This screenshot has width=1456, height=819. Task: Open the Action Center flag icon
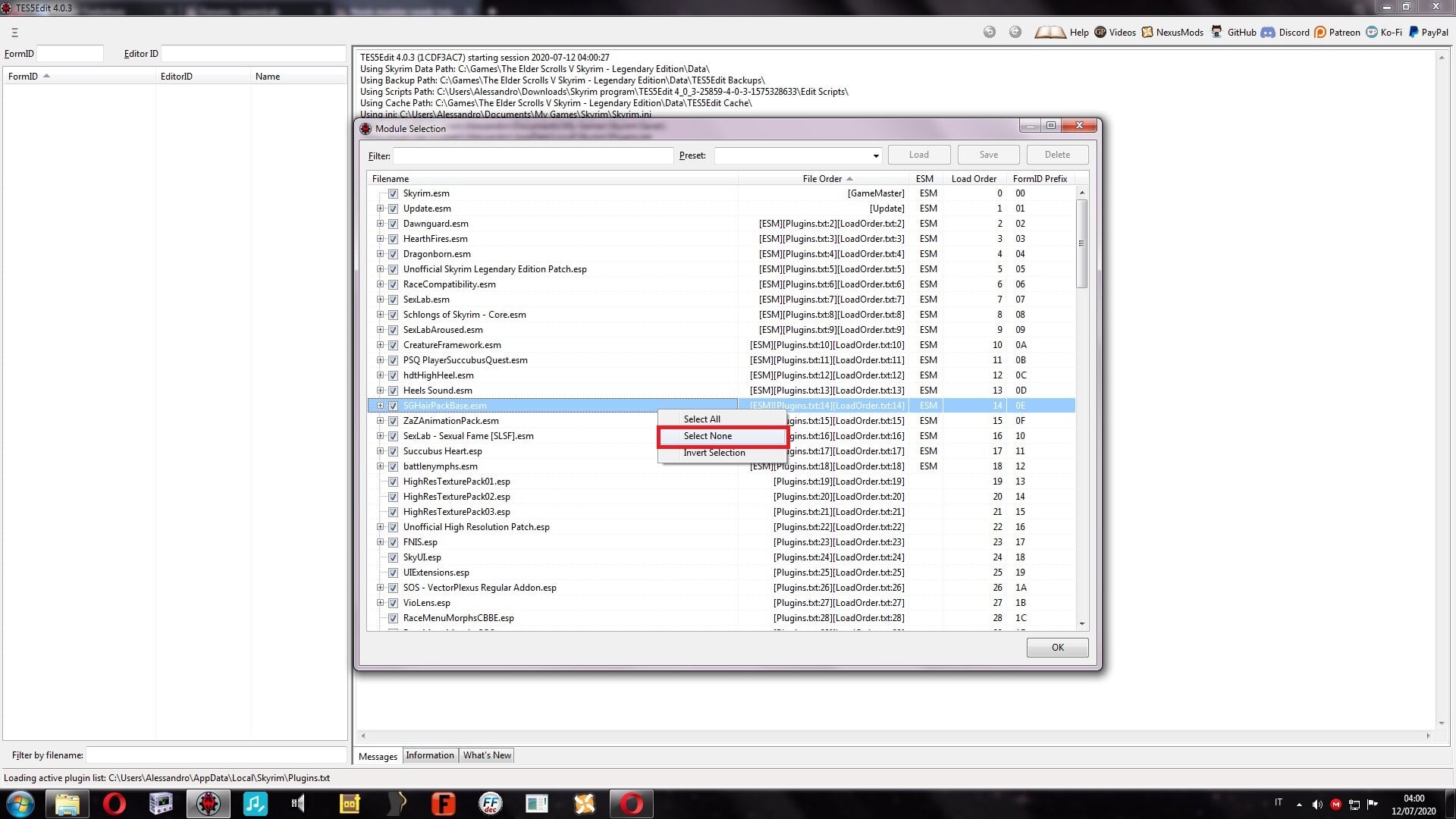[1373, 805]
